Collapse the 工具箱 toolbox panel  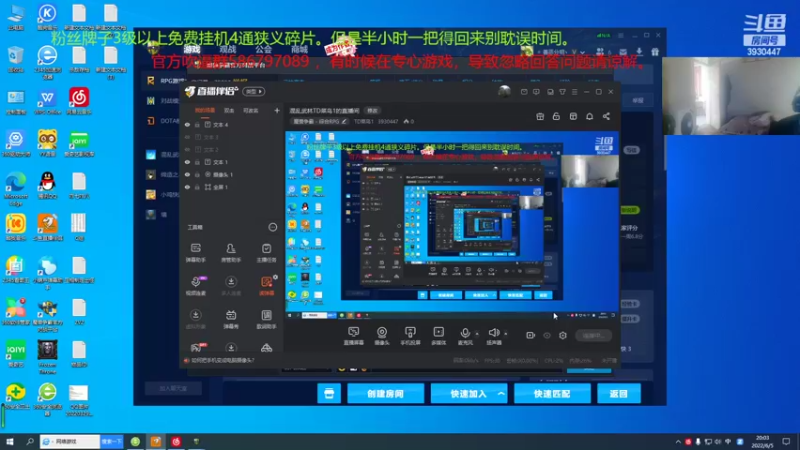(272, 227)
